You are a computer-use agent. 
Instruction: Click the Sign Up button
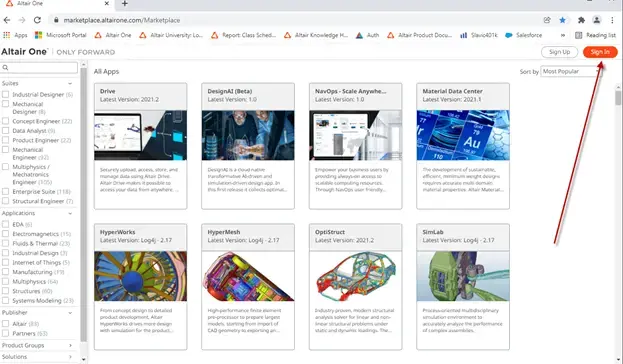coord(559,52)
